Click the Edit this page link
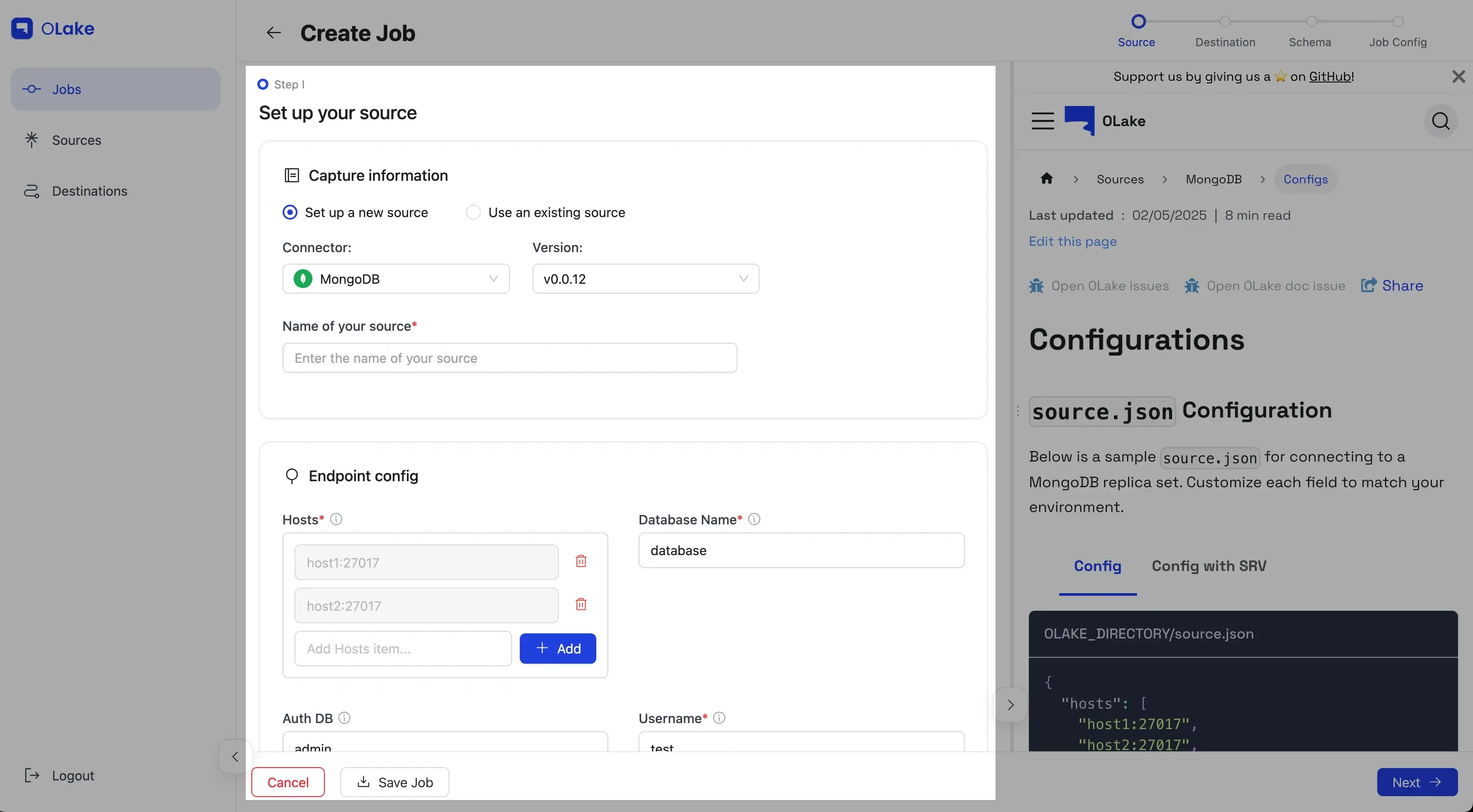Screen dimensions: 1473x812 point(1072,242)
